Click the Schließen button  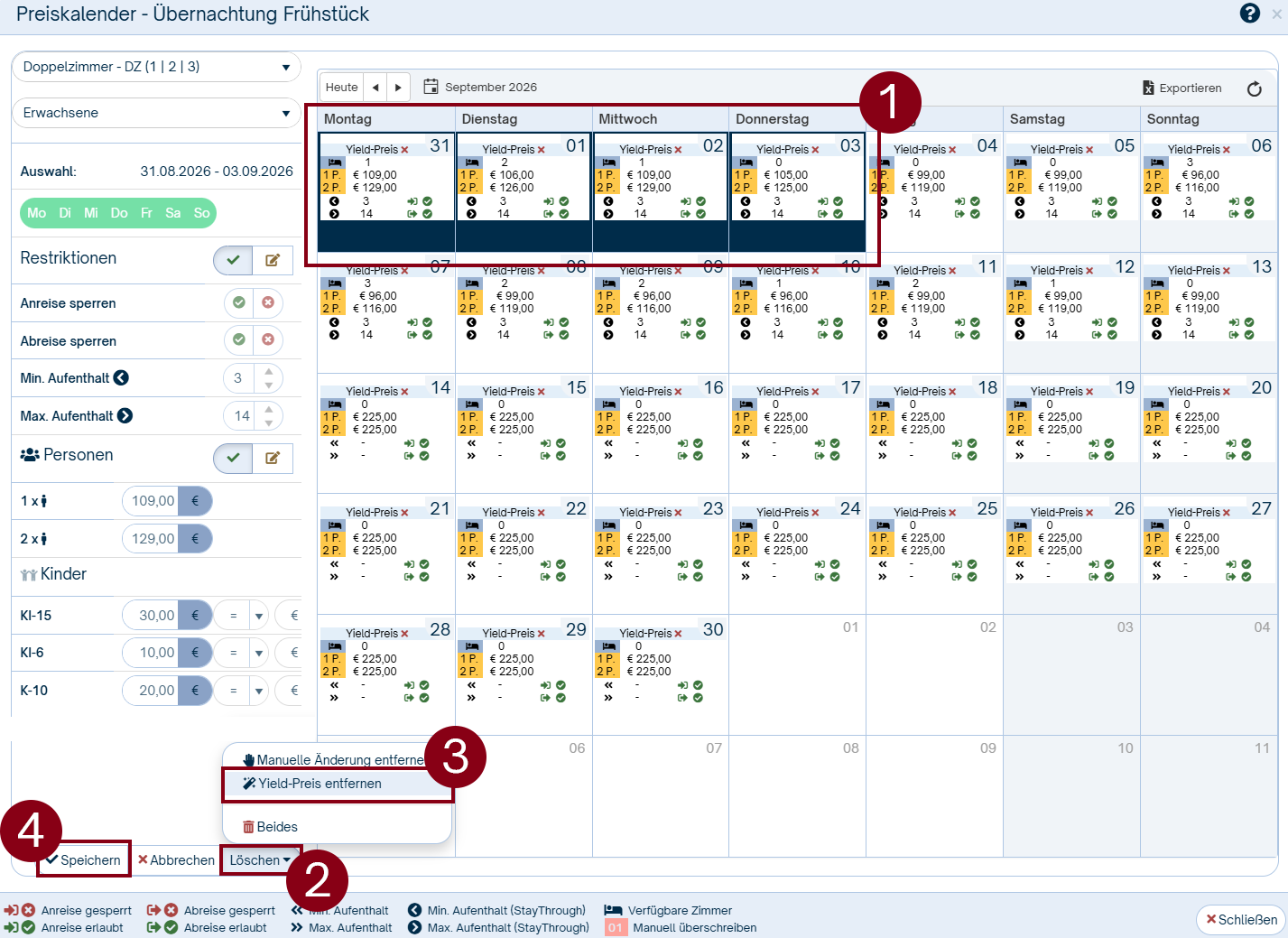1242,920
